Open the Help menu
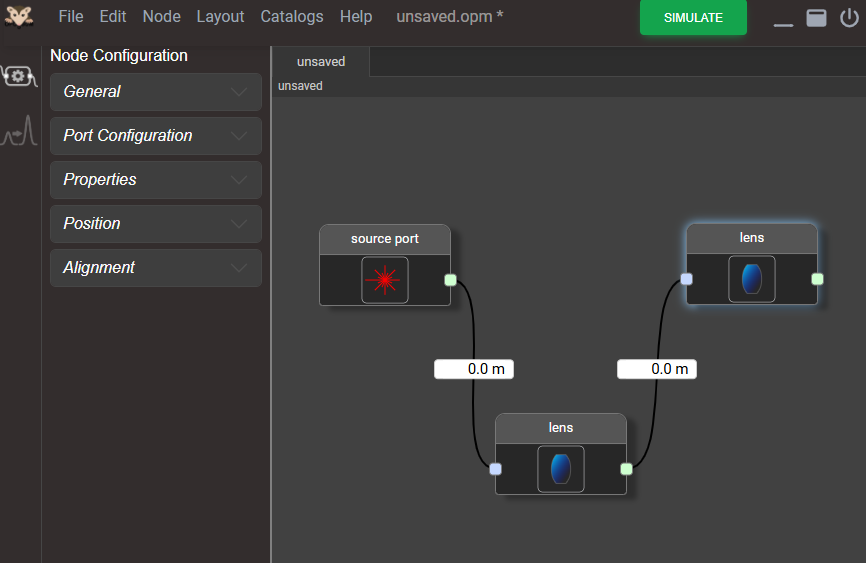866x563 pixels. point(356,17)
